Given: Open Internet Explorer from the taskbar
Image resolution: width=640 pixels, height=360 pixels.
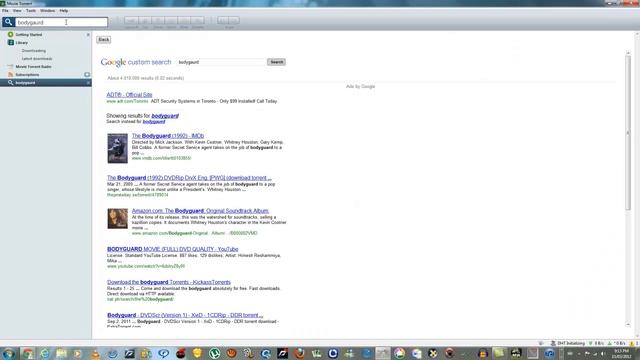Looking at the screenshot, I should (44, 353).
